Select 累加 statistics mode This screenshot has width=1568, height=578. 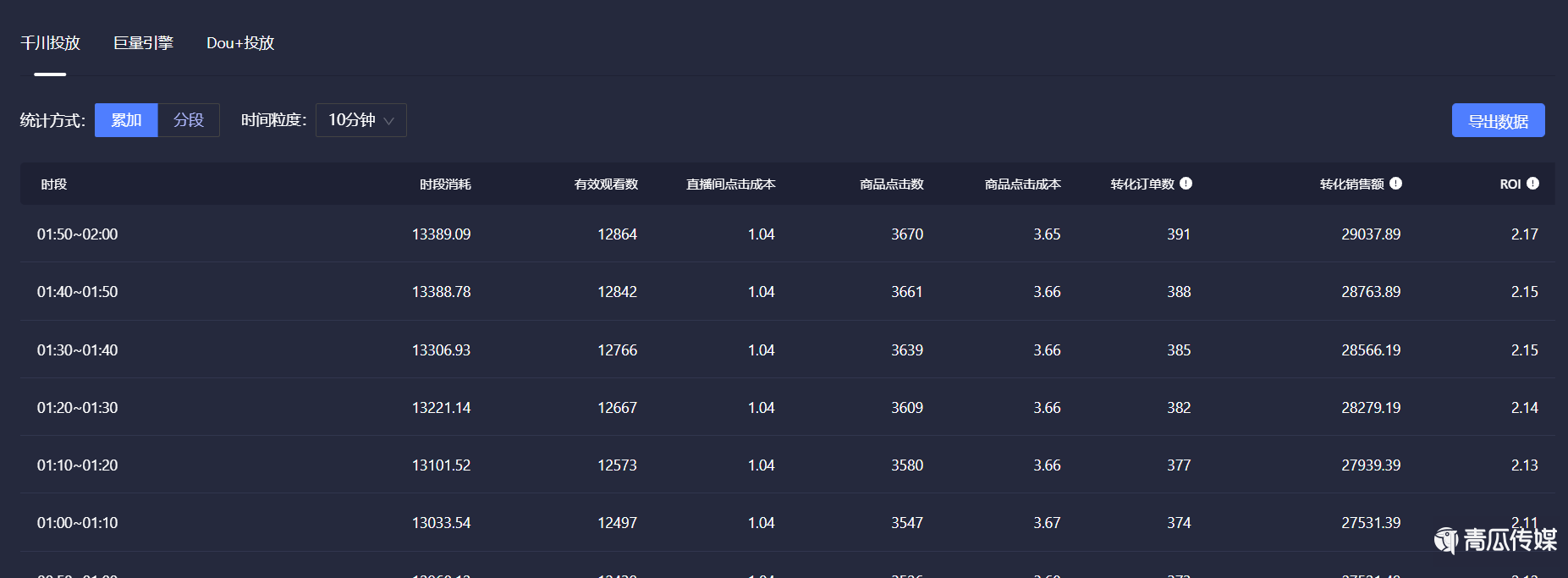[126, 120]
